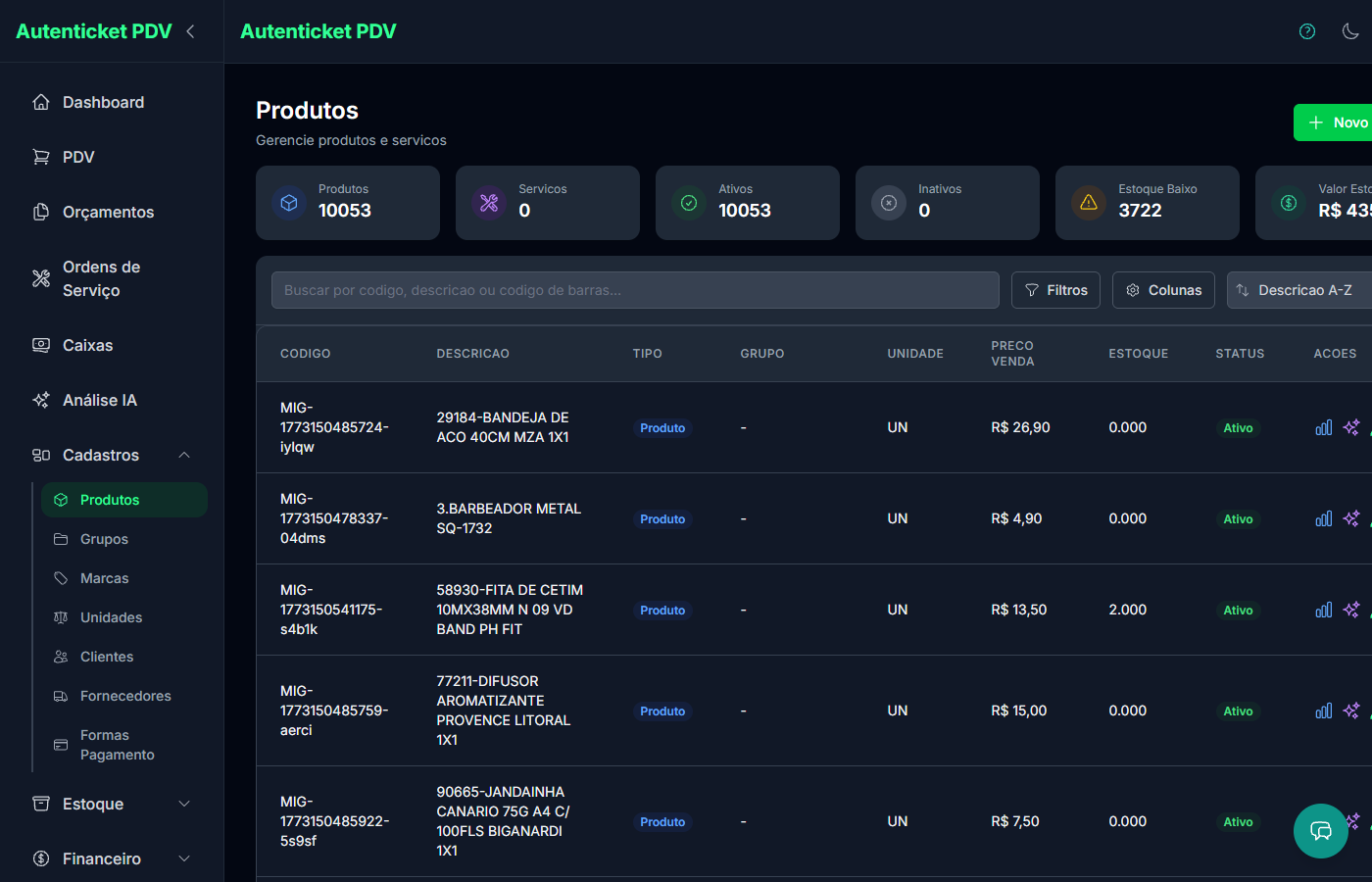Open Análise IA from the sidebar
Image resolution: width=1372 pixels, height=882 pixels.
point(99,400)
